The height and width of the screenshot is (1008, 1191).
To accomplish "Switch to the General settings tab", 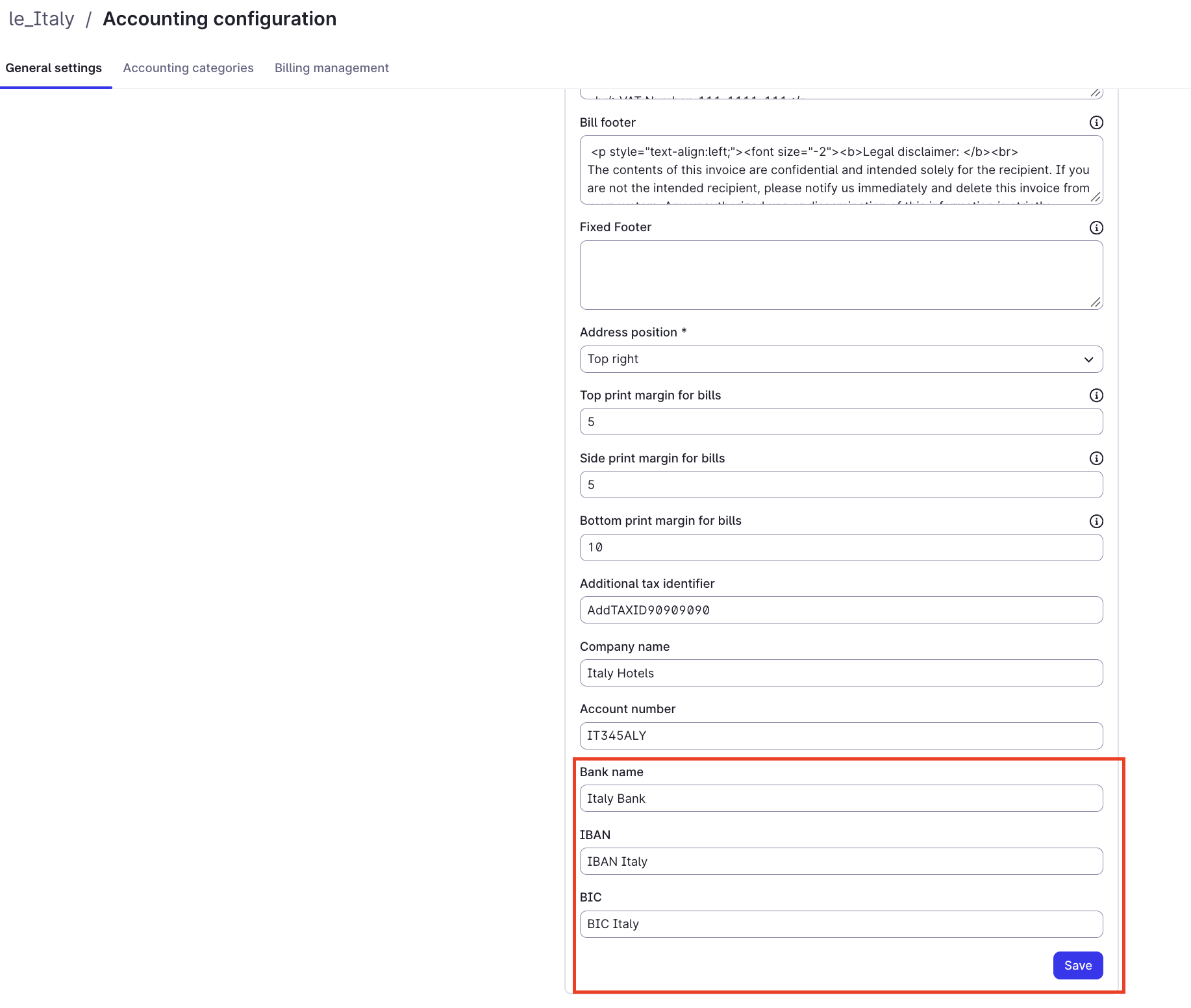I will click(54, 68).
